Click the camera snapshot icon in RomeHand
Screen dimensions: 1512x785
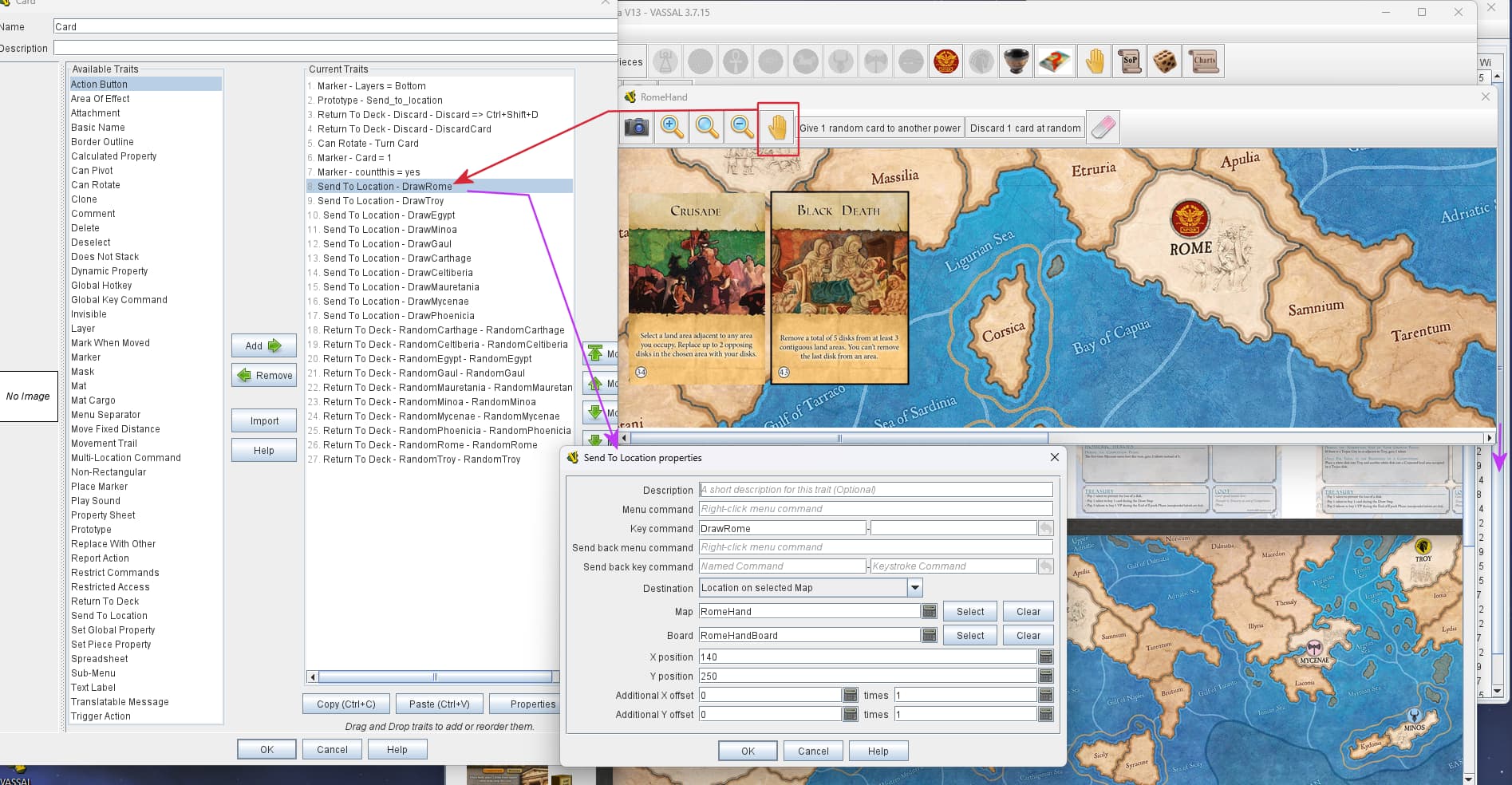[x=637, y=128]
